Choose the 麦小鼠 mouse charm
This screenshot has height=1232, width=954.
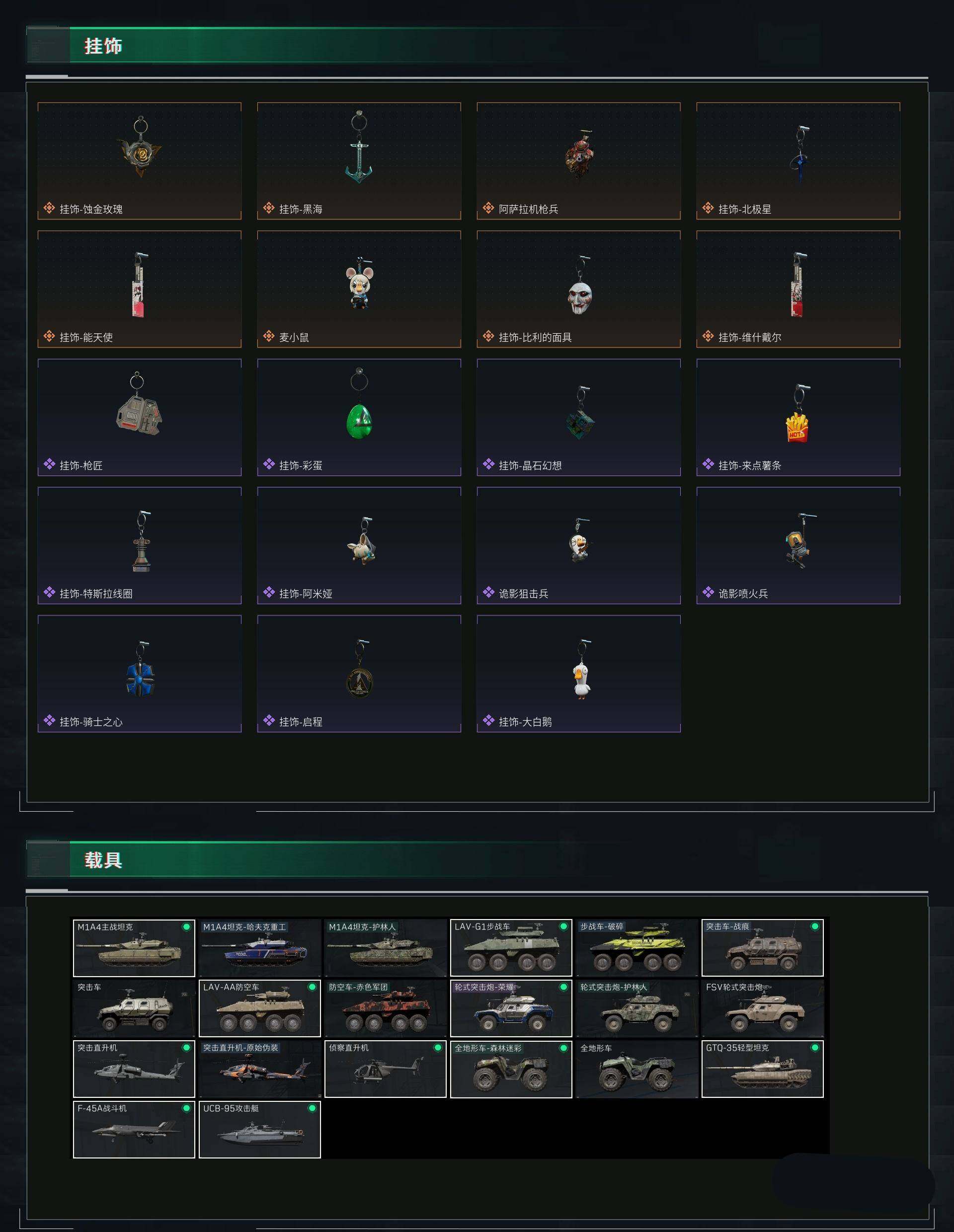point(359,289)
